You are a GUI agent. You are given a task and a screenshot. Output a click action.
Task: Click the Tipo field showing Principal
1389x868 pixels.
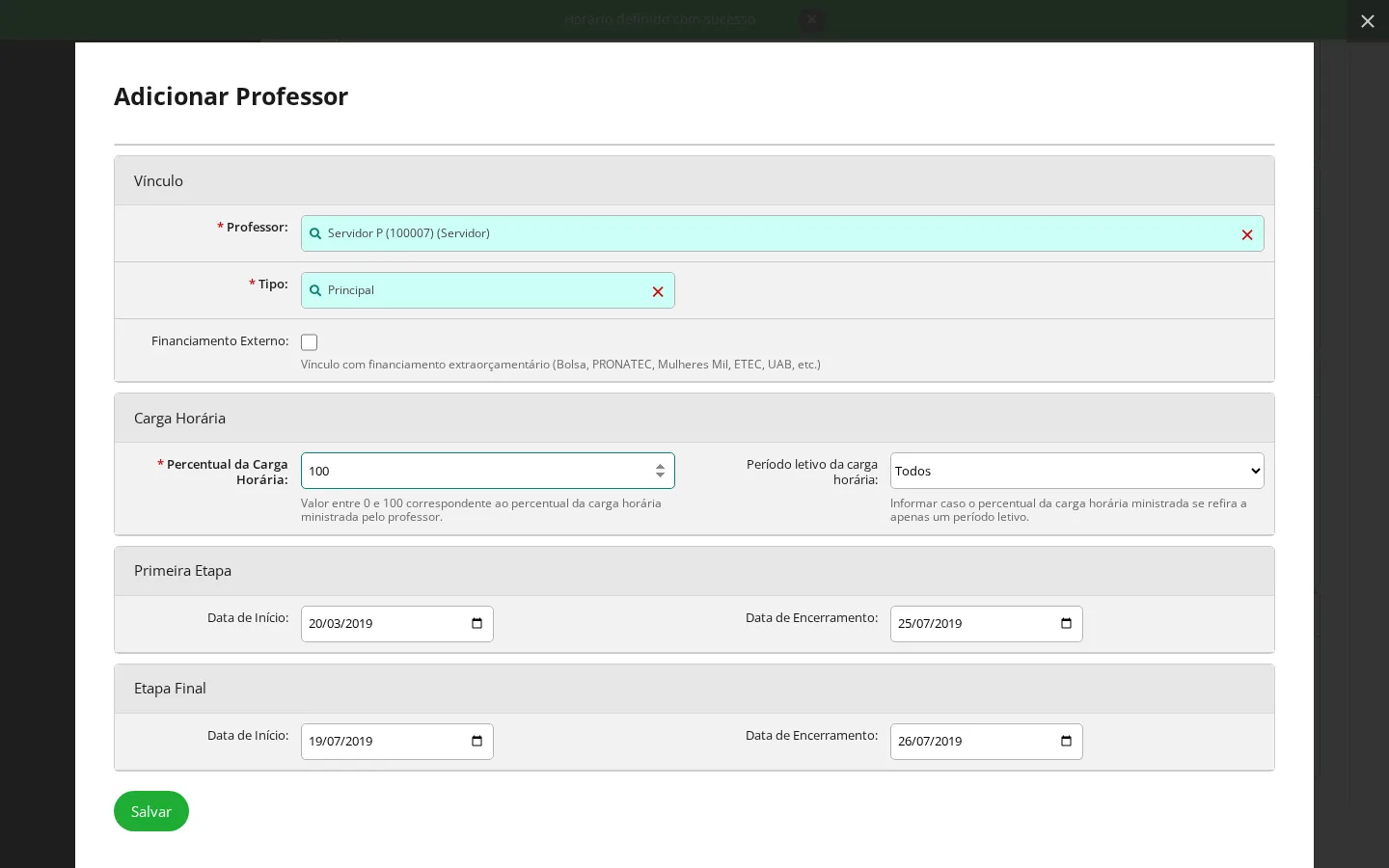click(487, 290)
